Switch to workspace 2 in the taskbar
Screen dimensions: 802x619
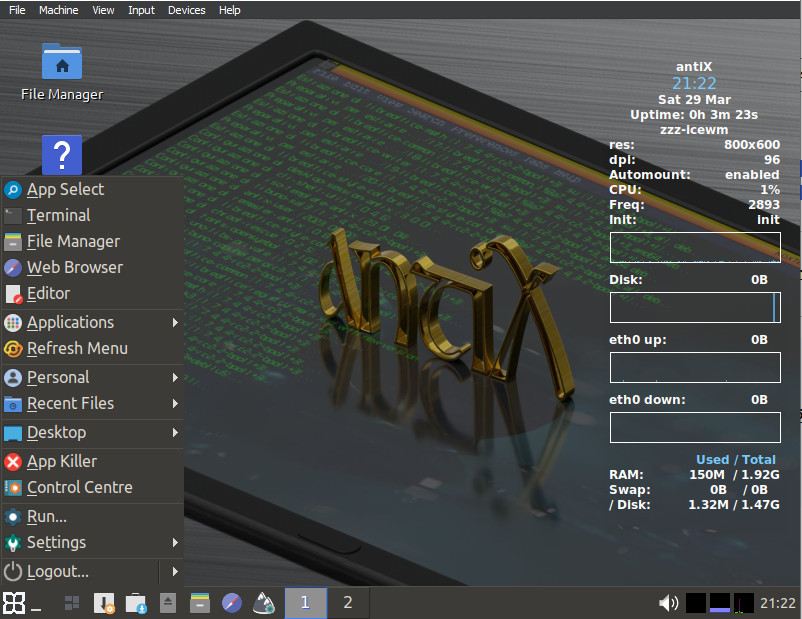point(347,603)
